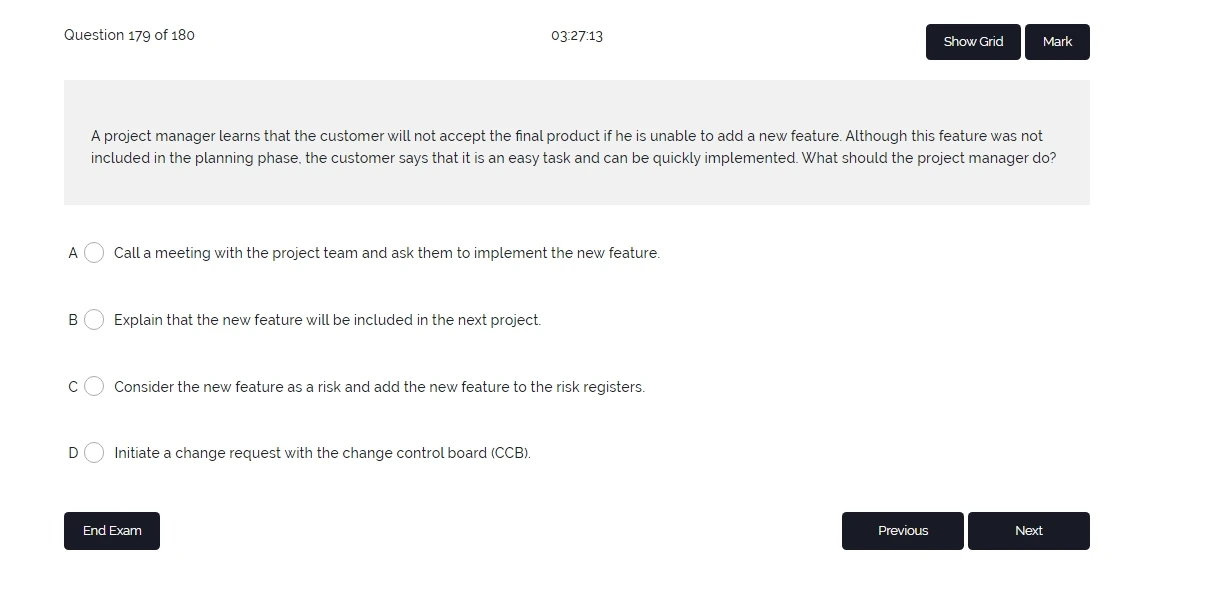Click the letter C answer label

[73, 387]
